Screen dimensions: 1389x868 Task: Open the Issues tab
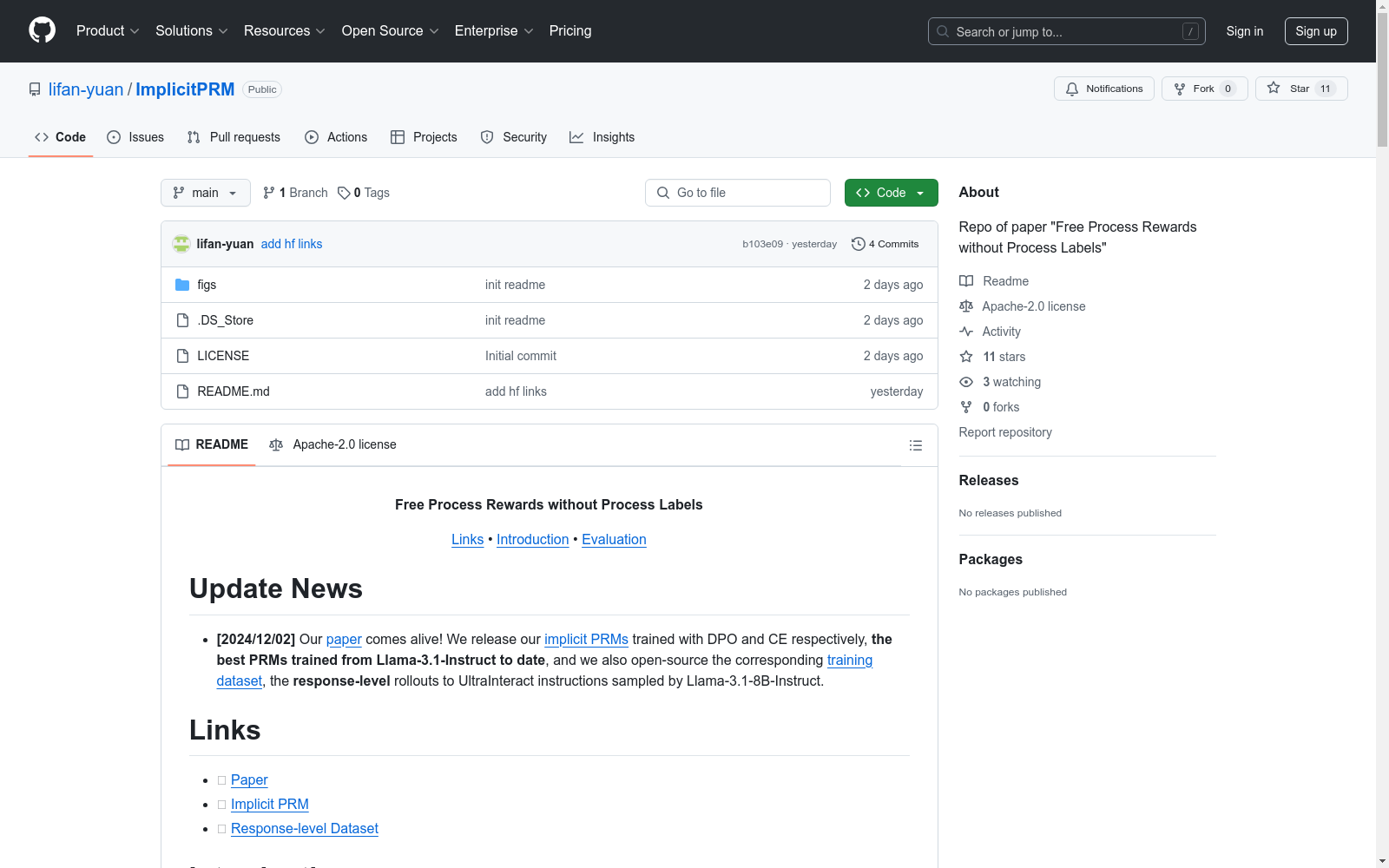pyautogui.click(x=135, y=137)
